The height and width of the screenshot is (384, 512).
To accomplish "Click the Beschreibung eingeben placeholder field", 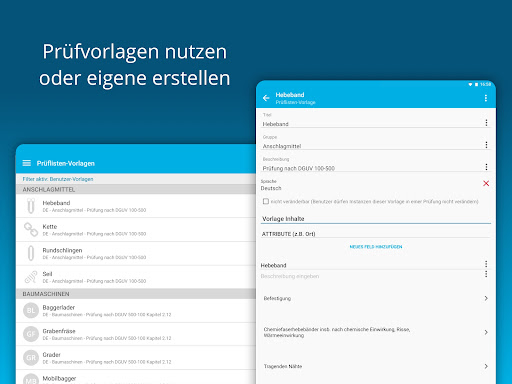I will point(371,276).
